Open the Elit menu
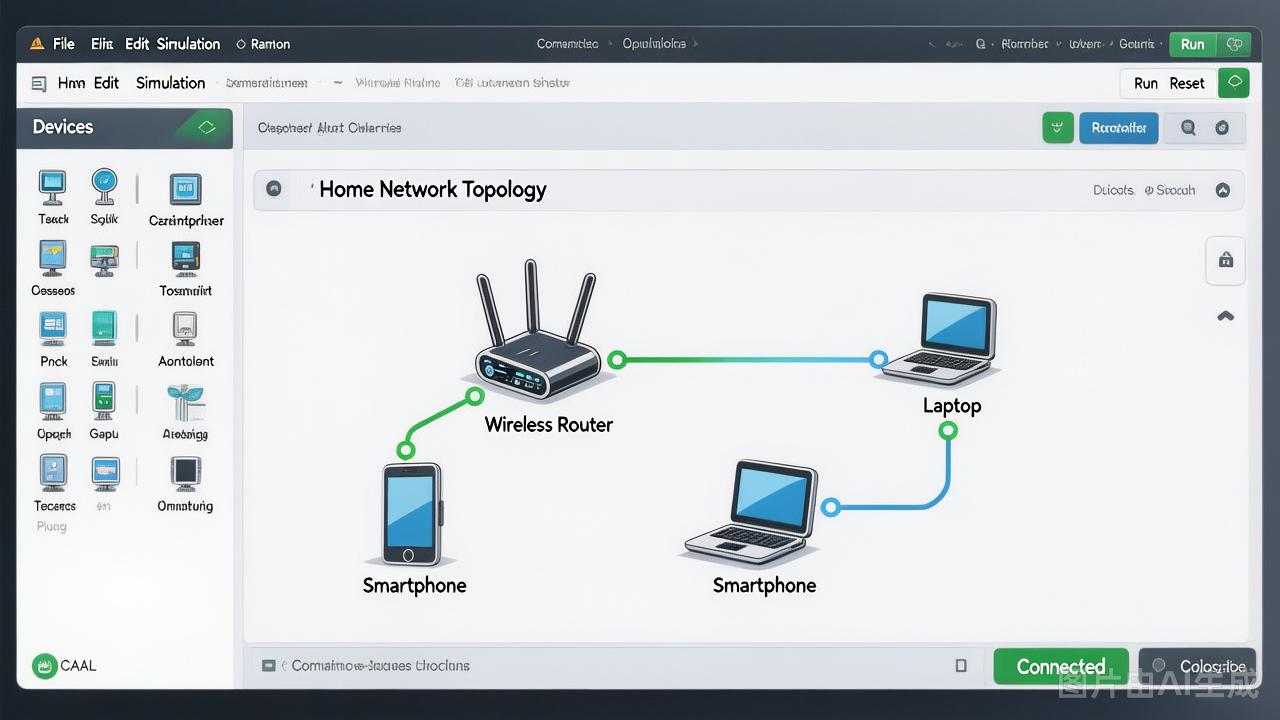This screenshot has width=1280, height=720. 102,44
